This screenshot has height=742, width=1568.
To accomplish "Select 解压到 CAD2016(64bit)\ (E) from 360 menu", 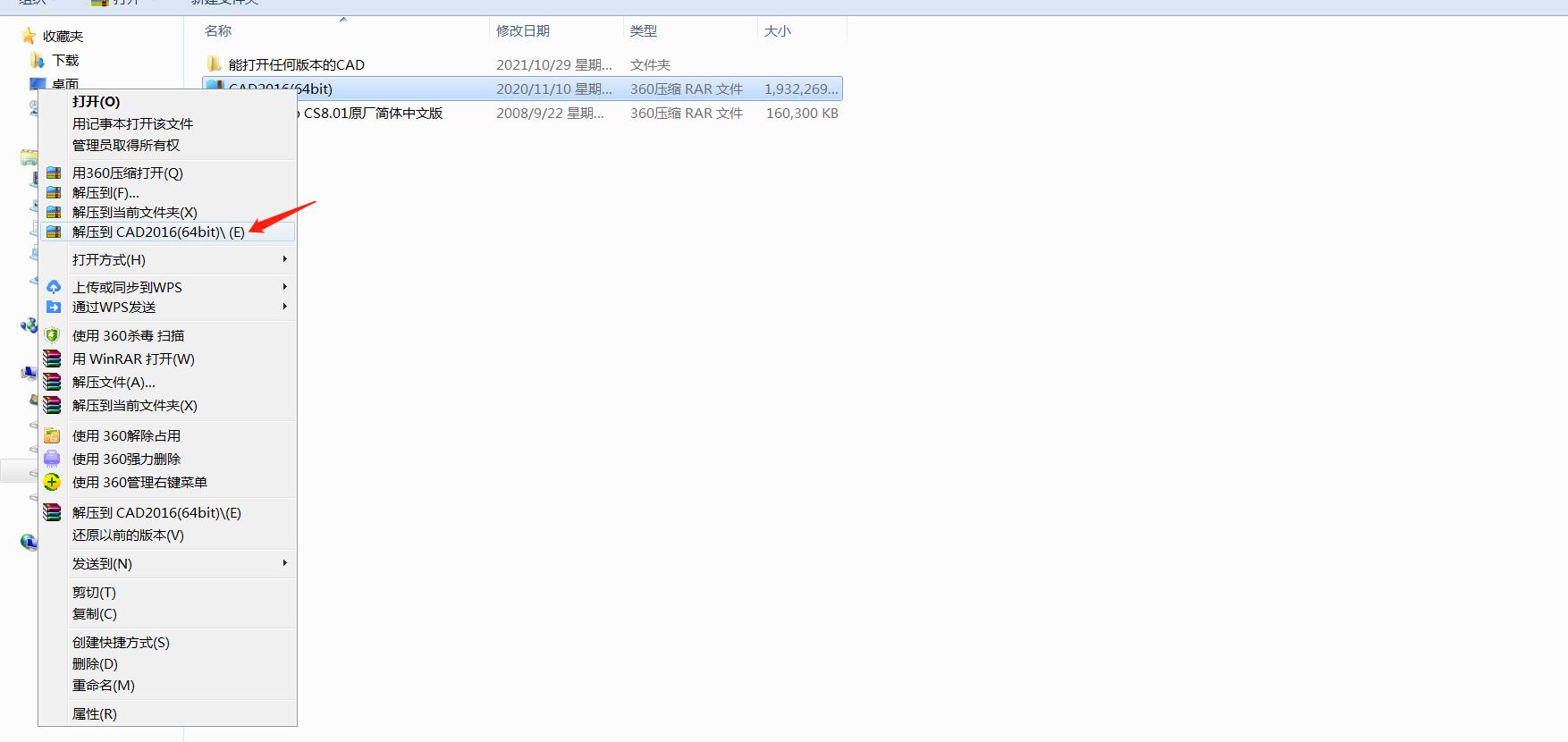I will pos(158,232).
